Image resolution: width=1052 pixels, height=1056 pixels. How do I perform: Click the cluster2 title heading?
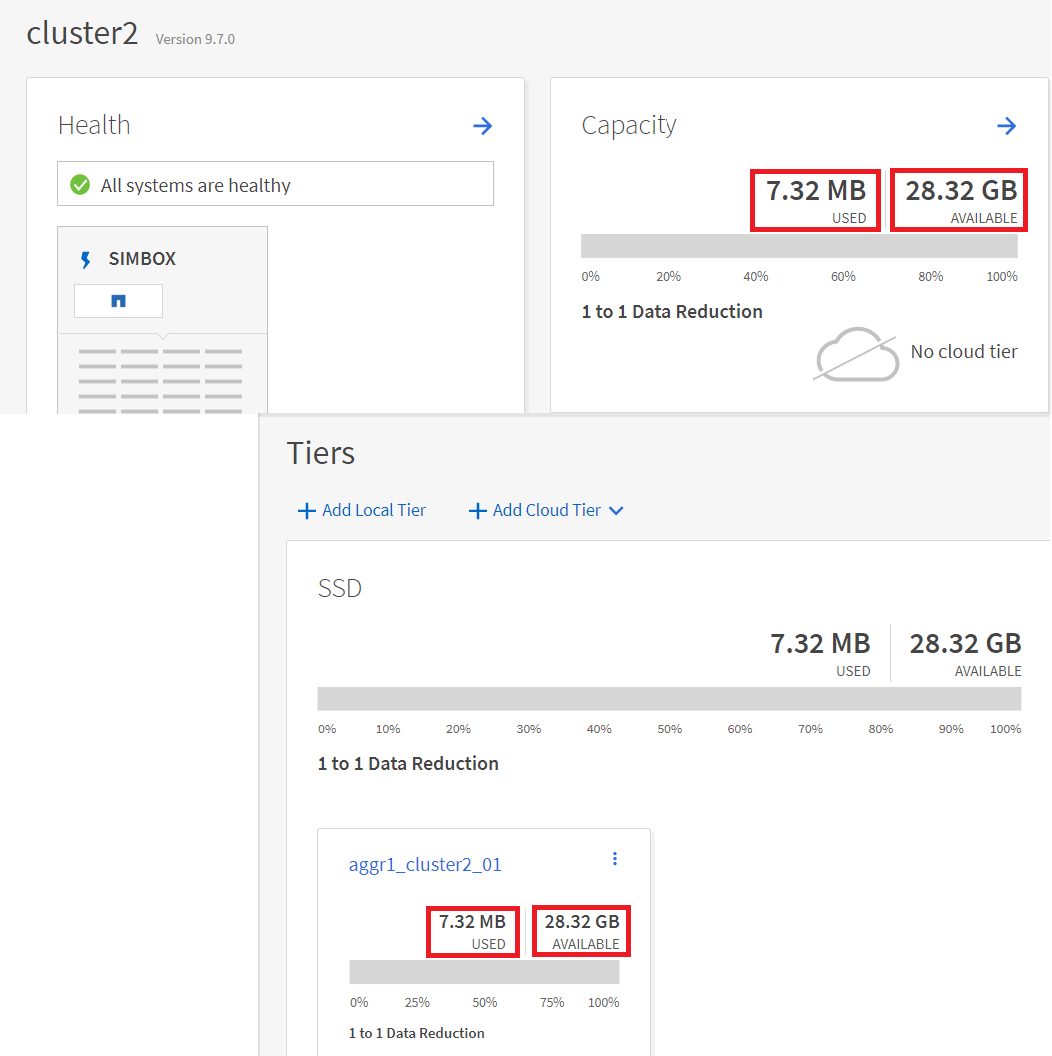tap(83, 33)
